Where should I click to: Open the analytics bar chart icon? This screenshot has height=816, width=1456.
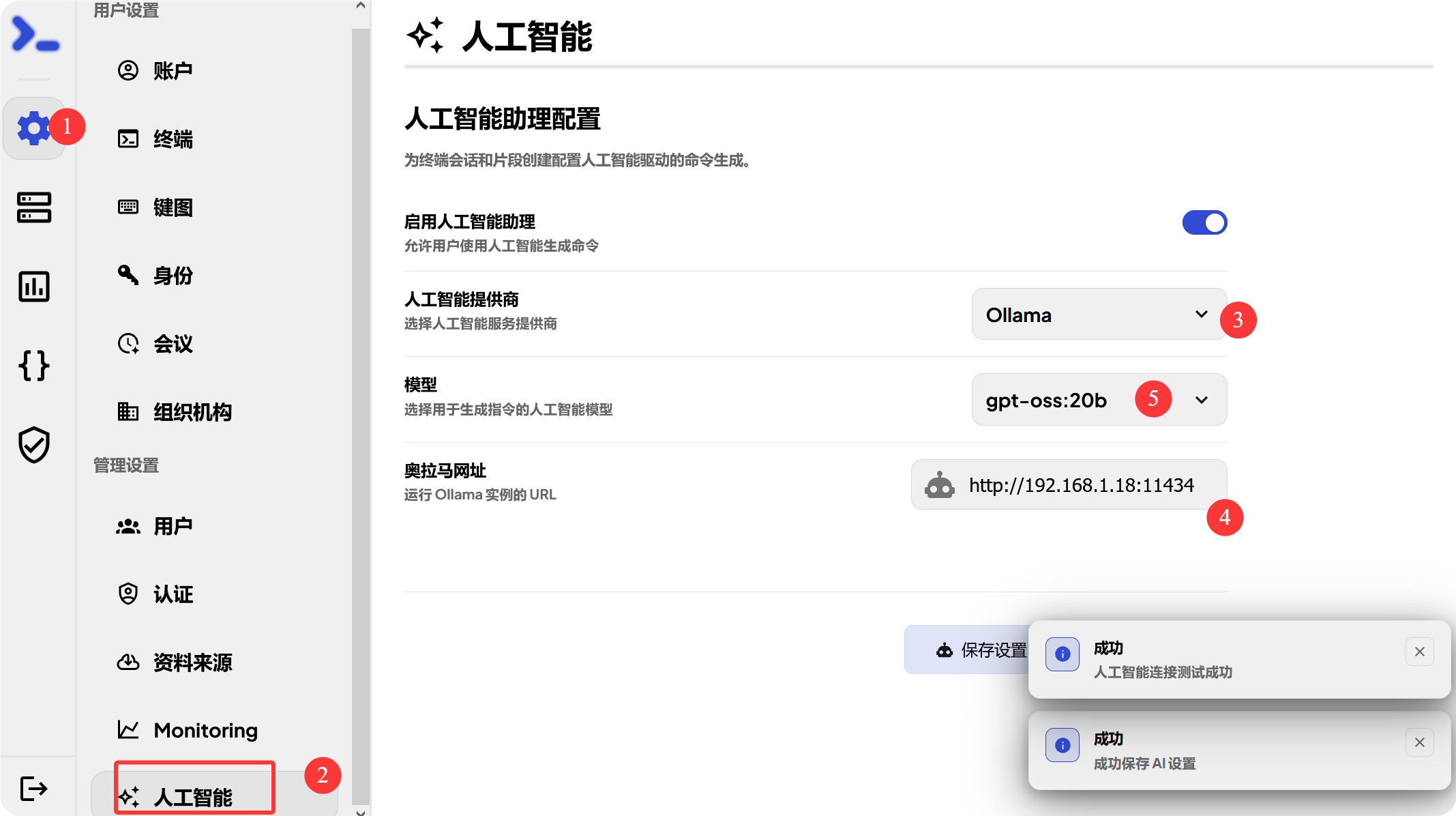click(x=33, y=287)
